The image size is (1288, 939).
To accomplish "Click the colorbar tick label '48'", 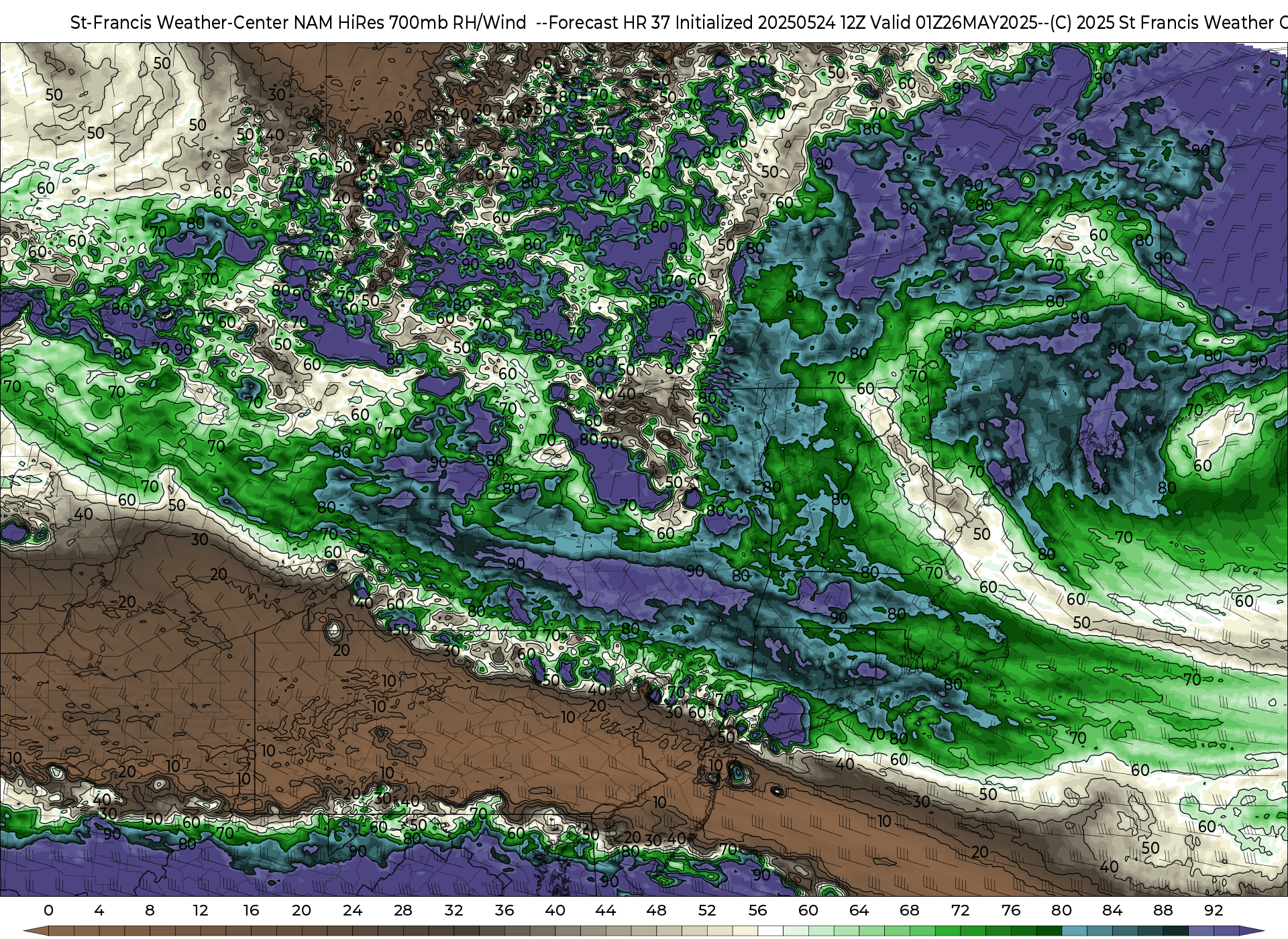I will [x=657, y=910].
